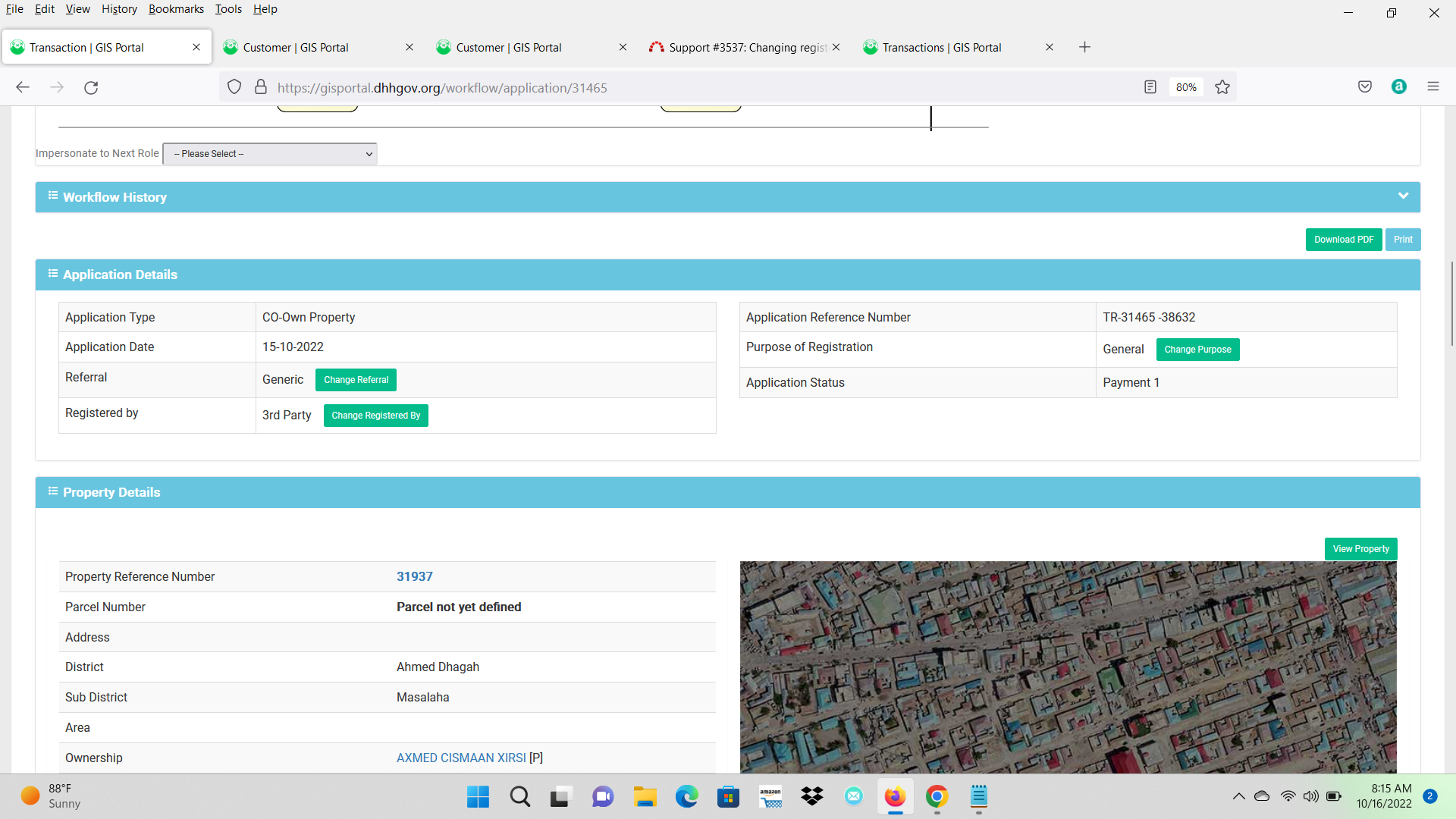Open the Bookmarks menu
This screenshot has width=1456, height=819.
[176, 9]
